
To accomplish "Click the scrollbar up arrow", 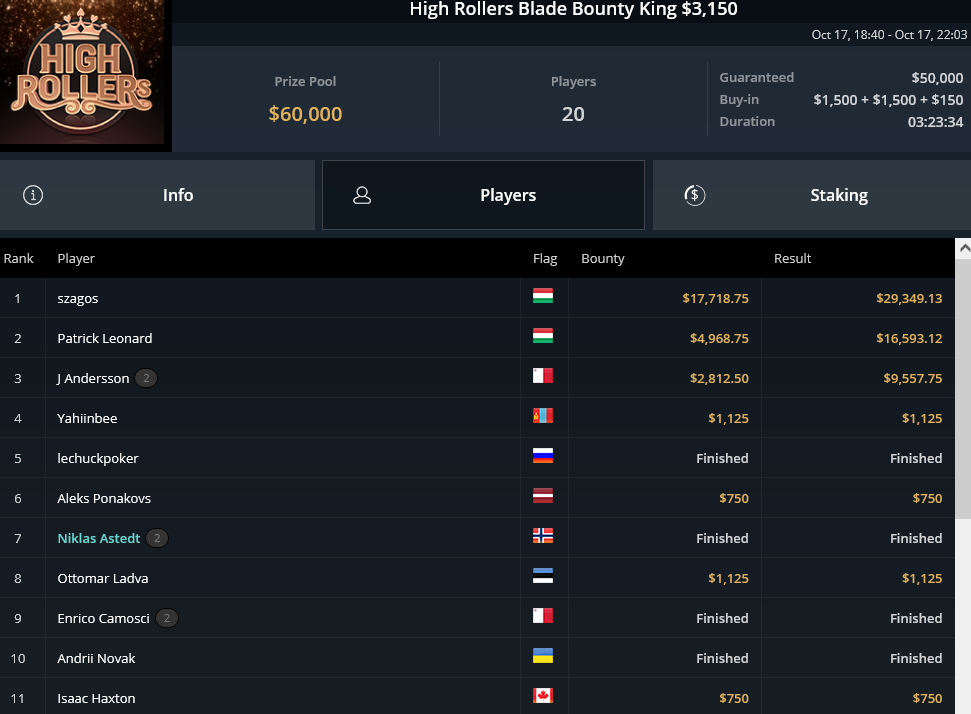I will coord(963,248).
